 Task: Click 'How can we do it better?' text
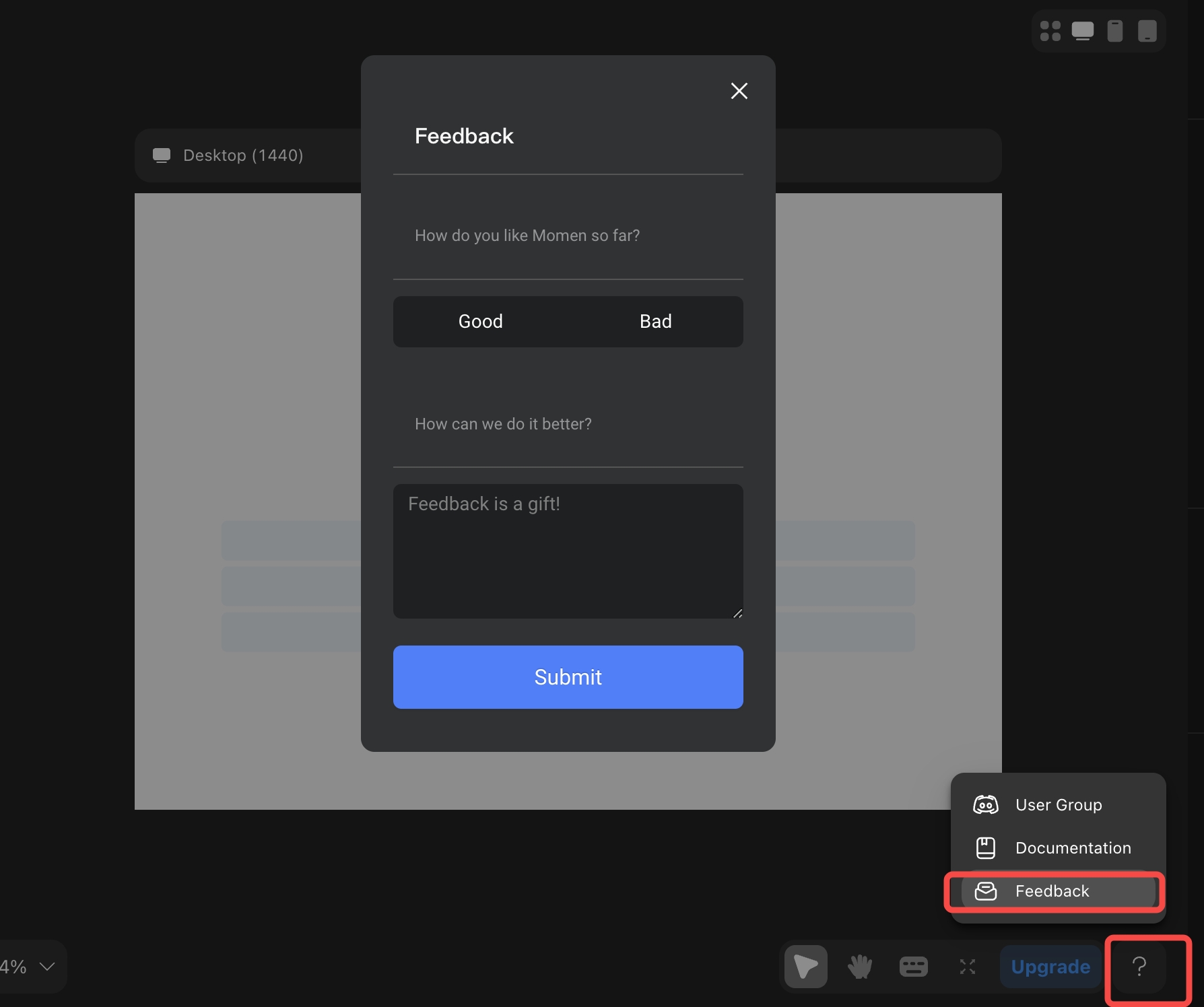click(x=503, y=424)
